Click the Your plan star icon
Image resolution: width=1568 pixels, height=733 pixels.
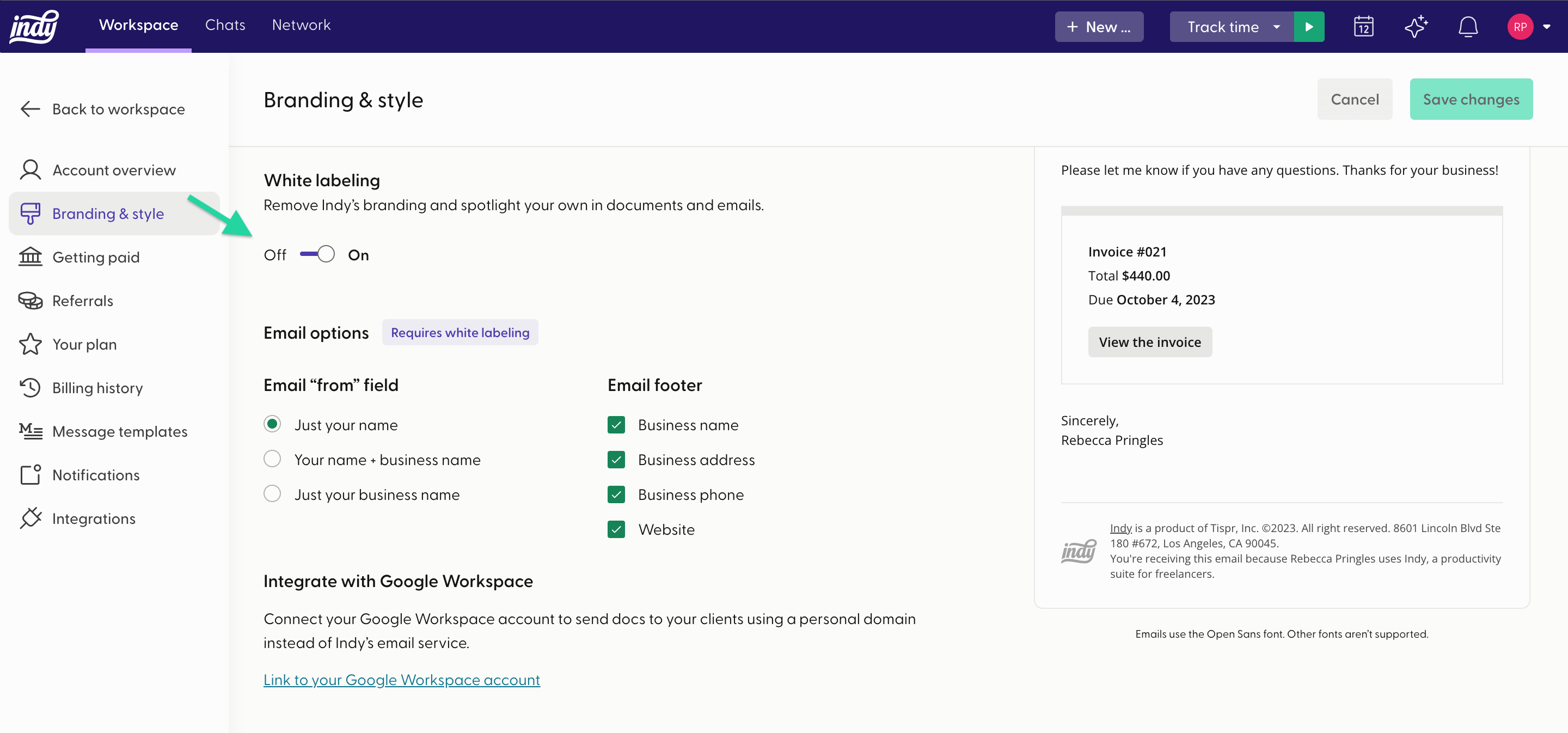pos(30,344)
